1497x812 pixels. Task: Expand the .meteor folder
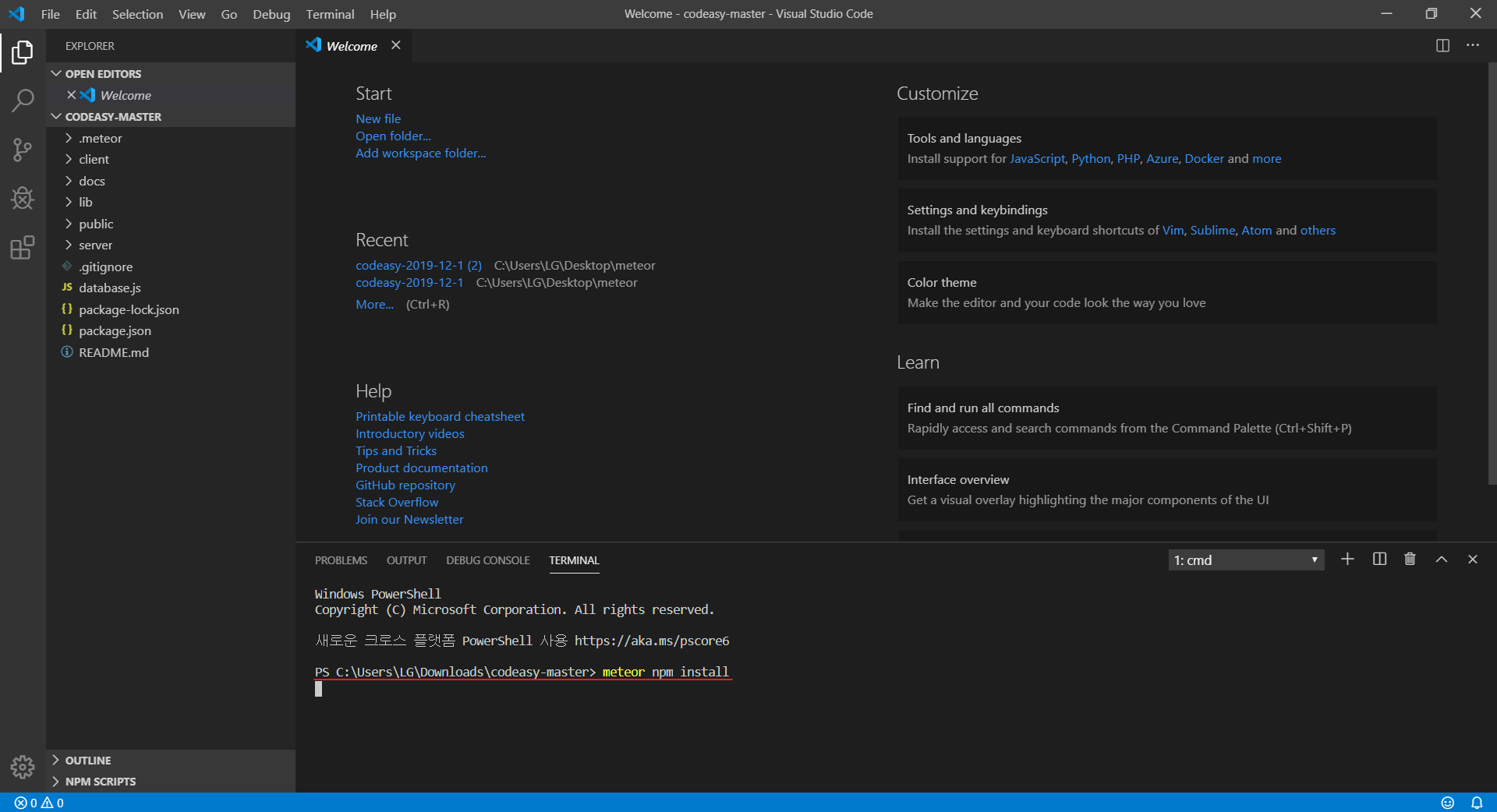[x=171, y=138]
